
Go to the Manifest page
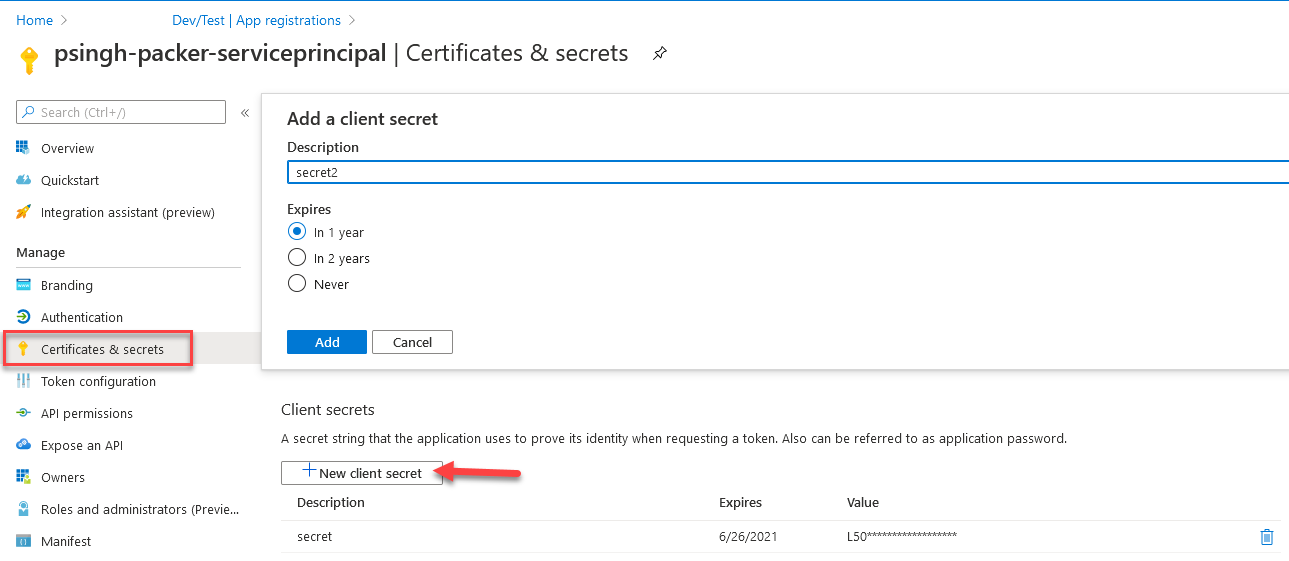click(x=65, y=541)
